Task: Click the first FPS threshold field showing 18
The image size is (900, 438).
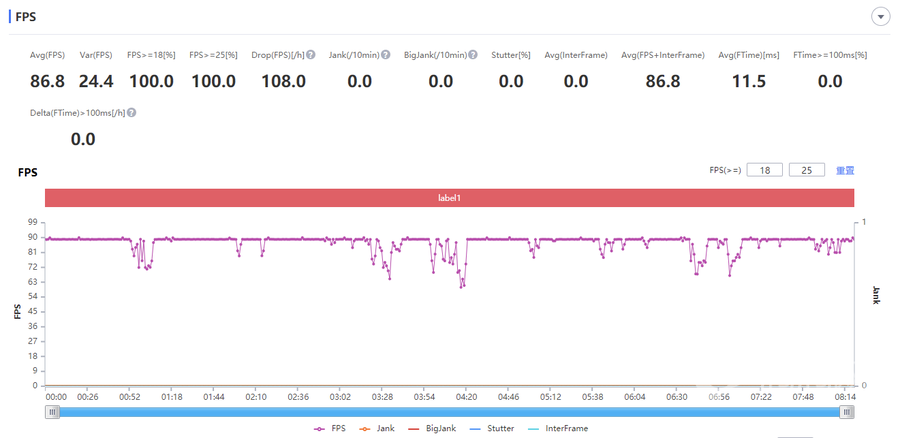Action: tap(764, 170)
